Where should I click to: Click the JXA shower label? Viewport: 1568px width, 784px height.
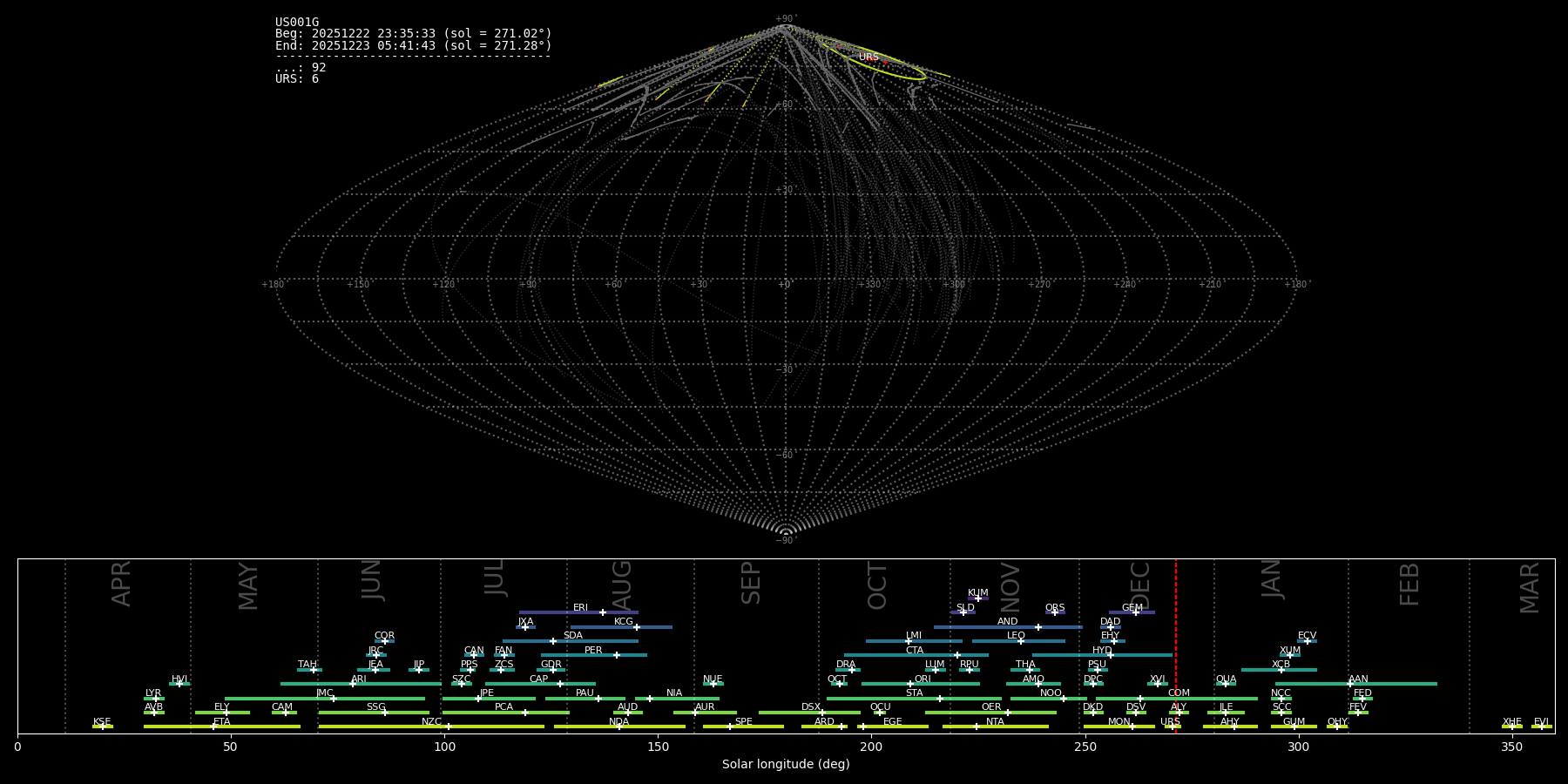coord(525,622)
